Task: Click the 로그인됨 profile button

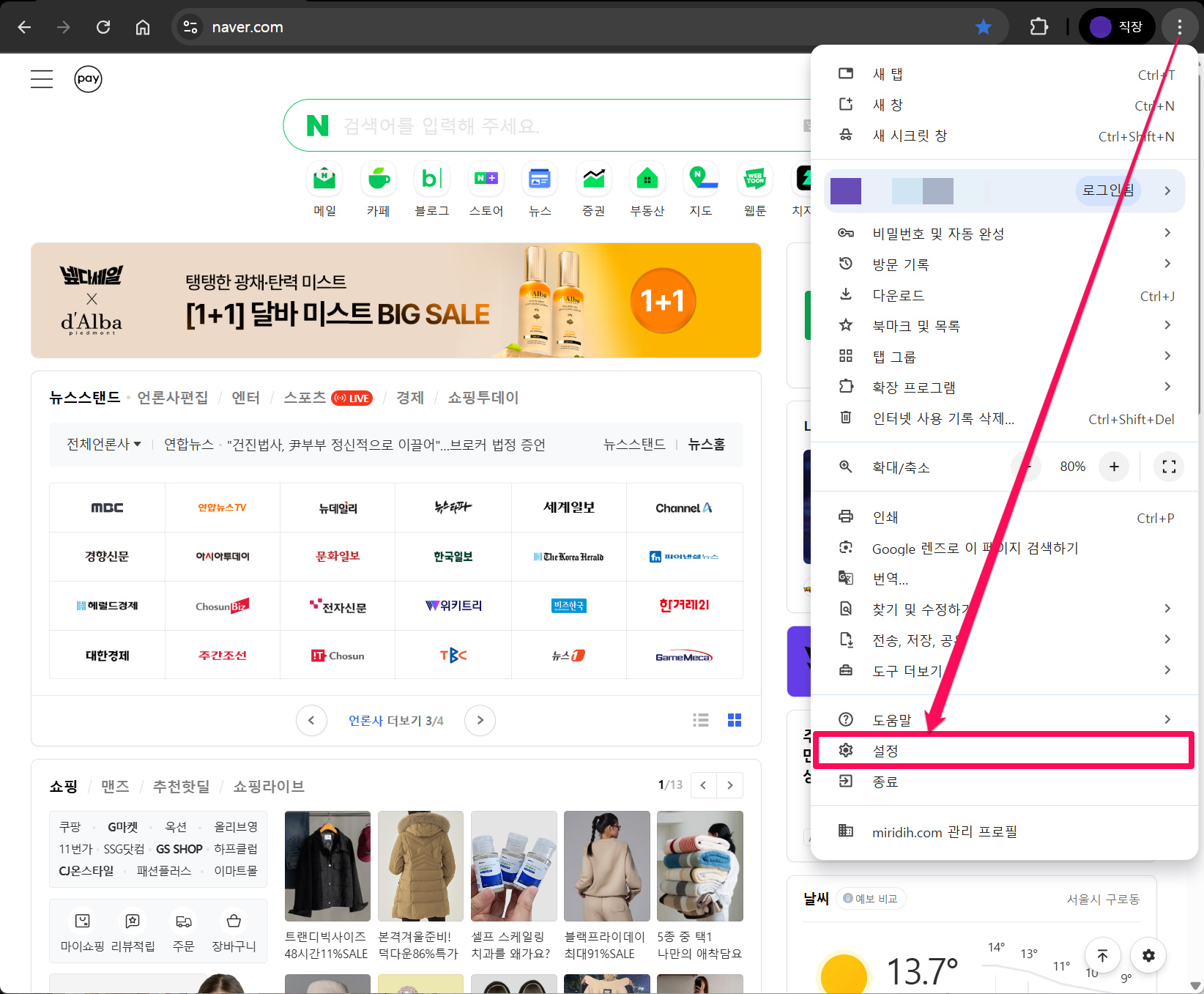Action: point(1107,190)
